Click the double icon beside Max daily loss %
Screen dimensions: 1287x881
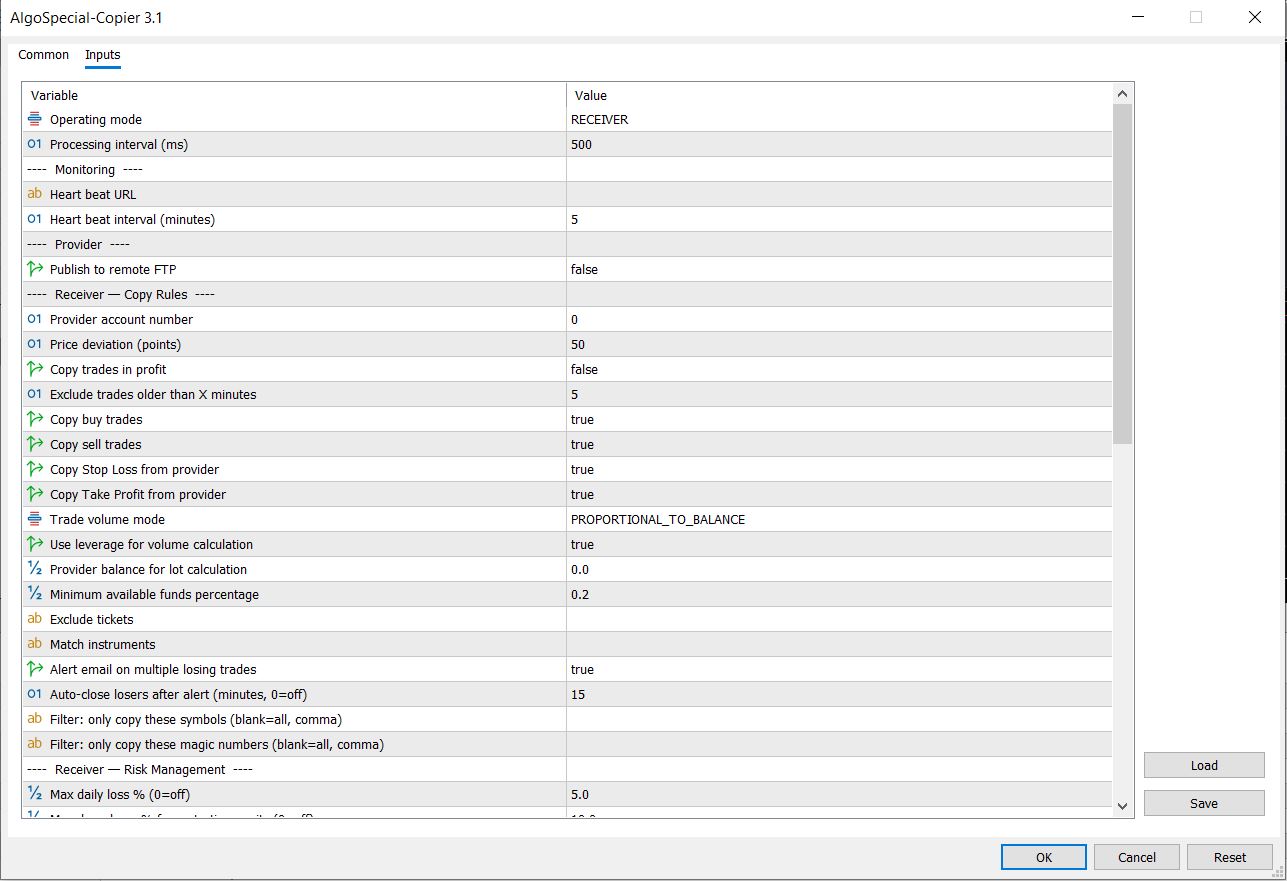point(35,794)
